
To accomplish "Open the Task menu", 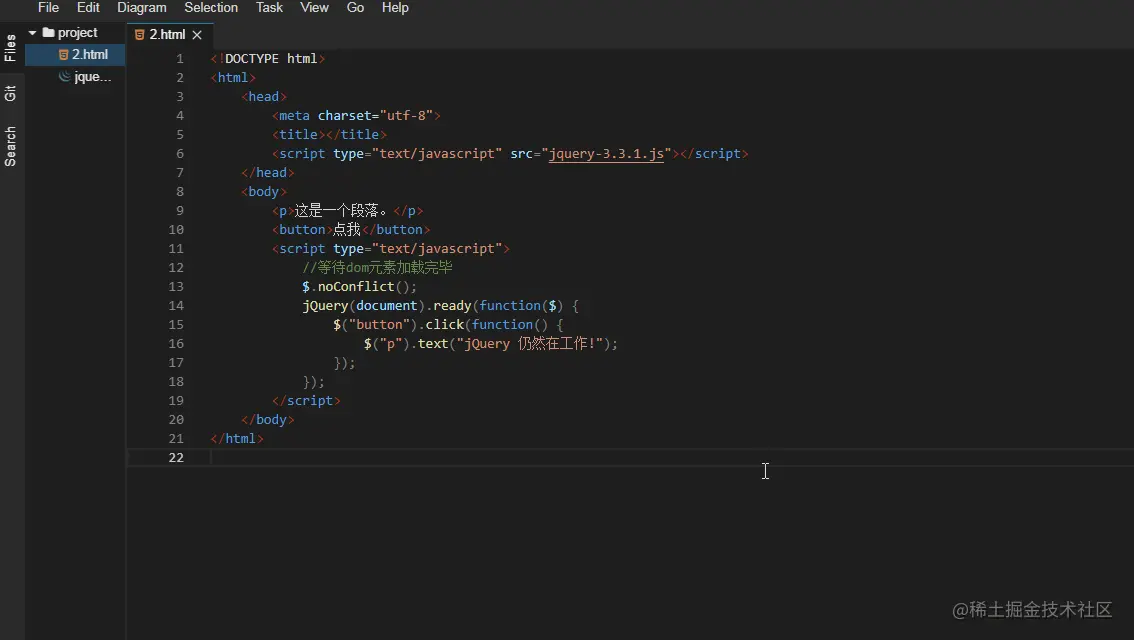I will (x=269, y=7).
